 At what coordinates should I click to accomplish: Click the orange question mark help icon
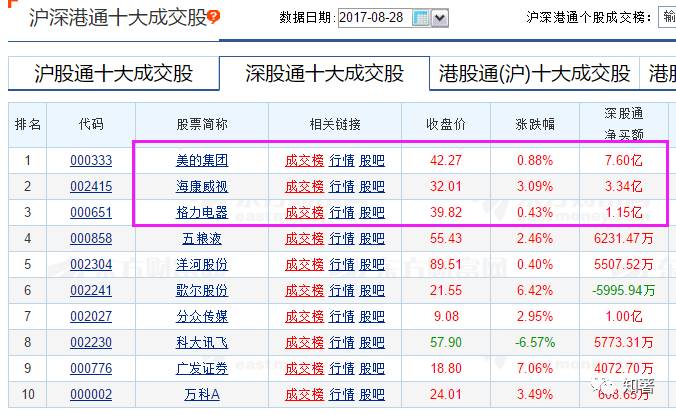coord(213,17)
